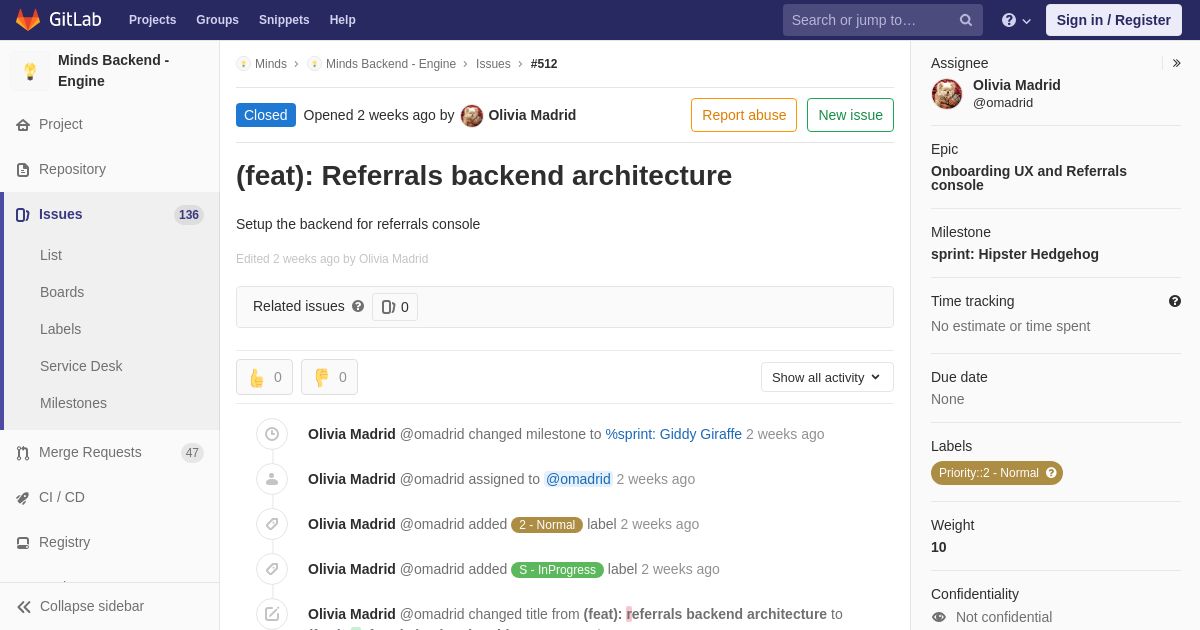Viewport: 1200px width, 630px height.
Task: Select Boards under Issues
Action: click(x=62, y=292)
